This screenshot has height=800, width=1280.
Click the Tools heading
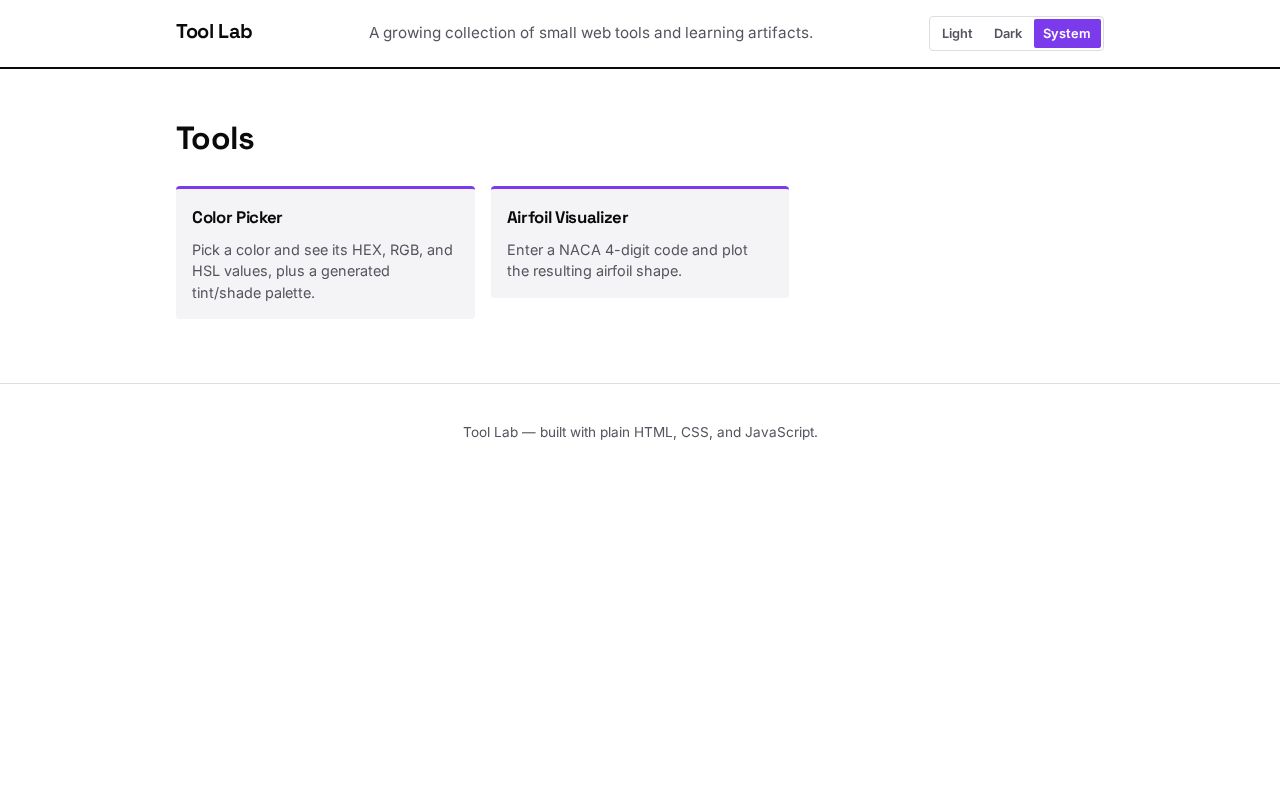(x=215, y=138)
